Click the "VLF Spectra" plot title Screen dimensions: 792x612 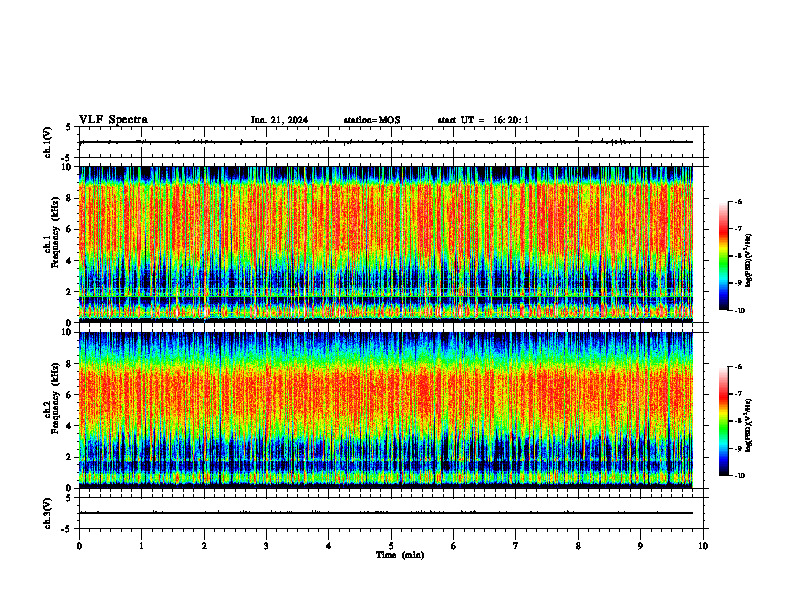pyautogui.click(x=113, y=120)
